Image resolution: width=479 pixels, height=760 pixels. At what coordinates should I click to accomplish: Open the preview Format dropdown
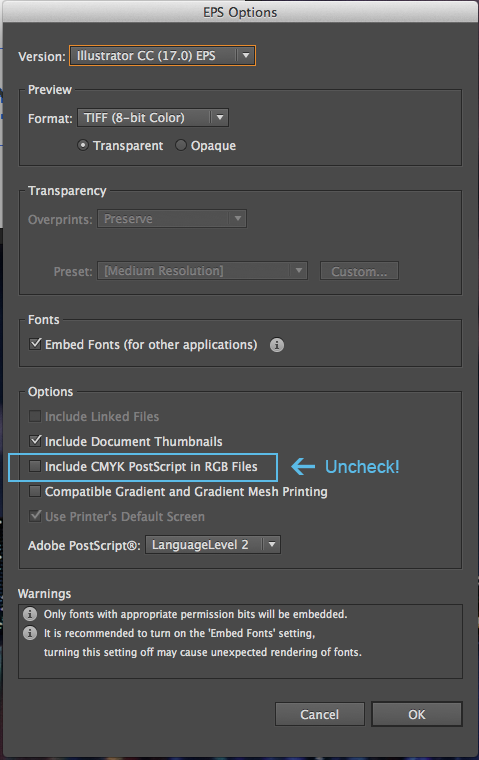153,118
